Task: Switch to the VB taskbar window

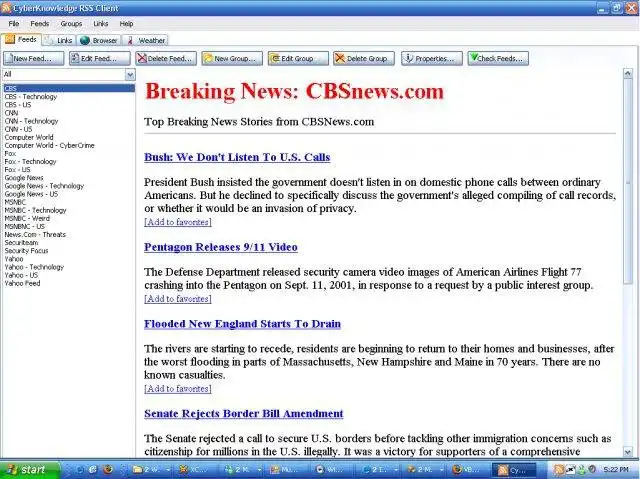Action: coord(467,470)
